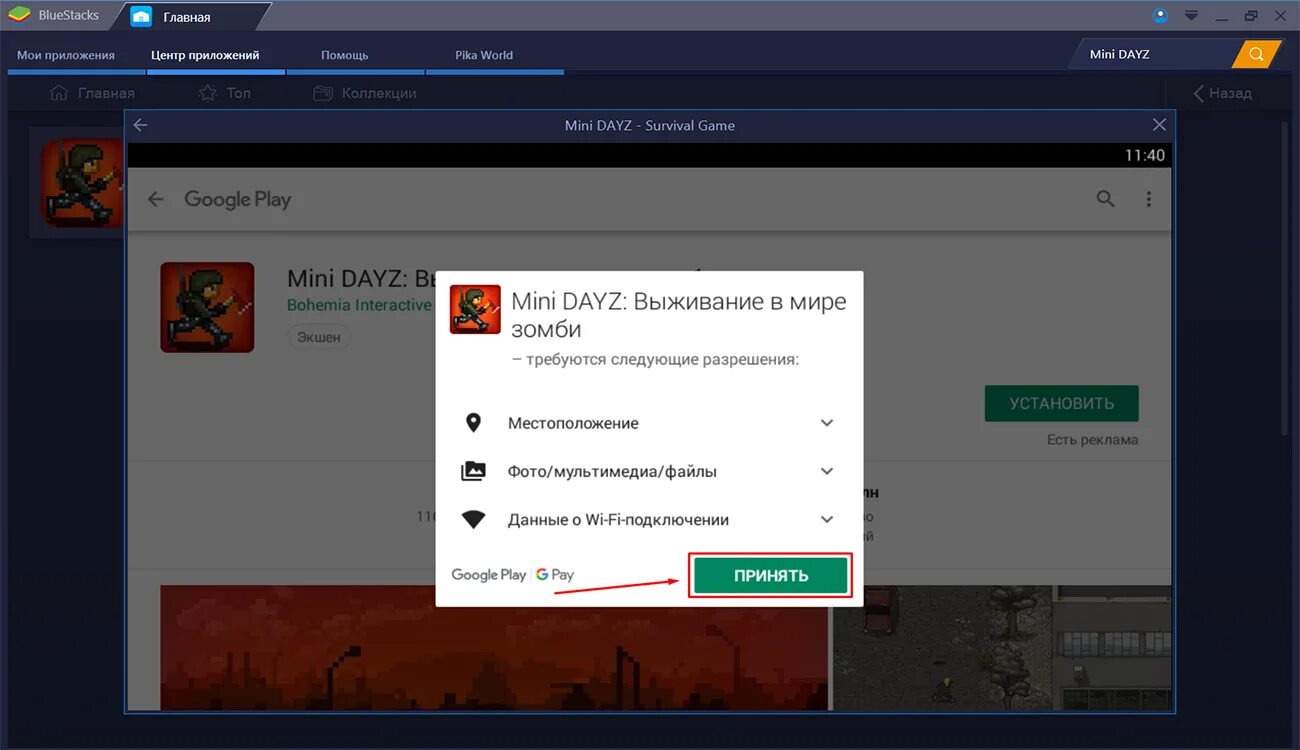The width and height of the screenshot is (1300, 750).
Task: Click the Фото/мультимедиа/файлы permission text
Action: (612, 471)
